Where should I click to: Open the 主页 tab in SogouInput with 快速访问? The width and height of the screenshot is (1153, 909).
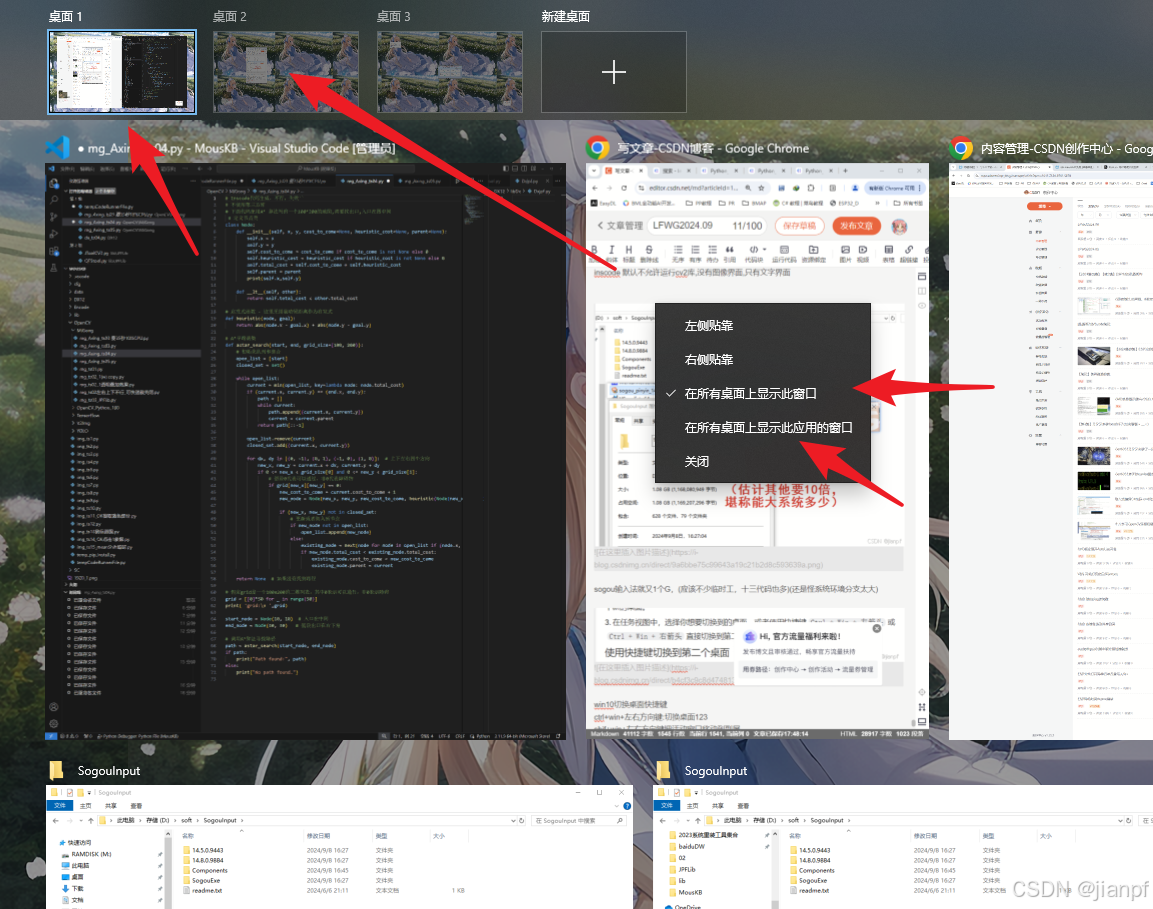pos(86,806)
